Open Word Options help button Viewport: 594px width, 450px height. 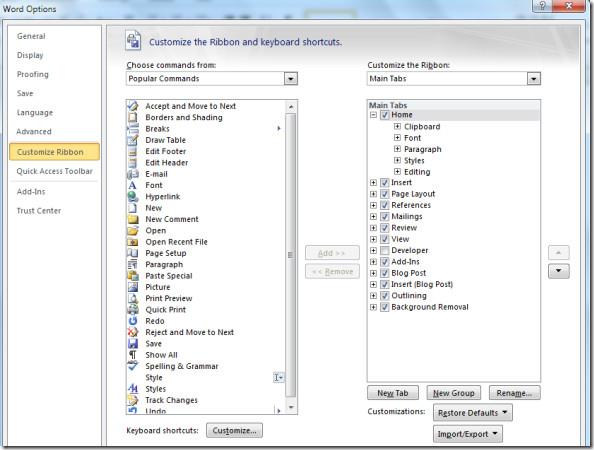point(542,6)
